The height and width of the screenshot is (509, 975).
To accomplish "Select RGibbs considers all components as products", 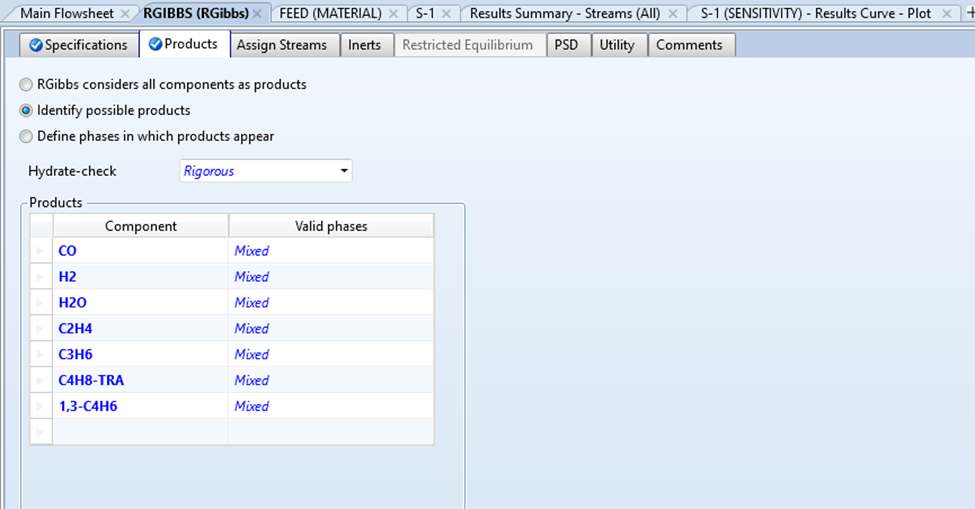I will tap(26, 85).
